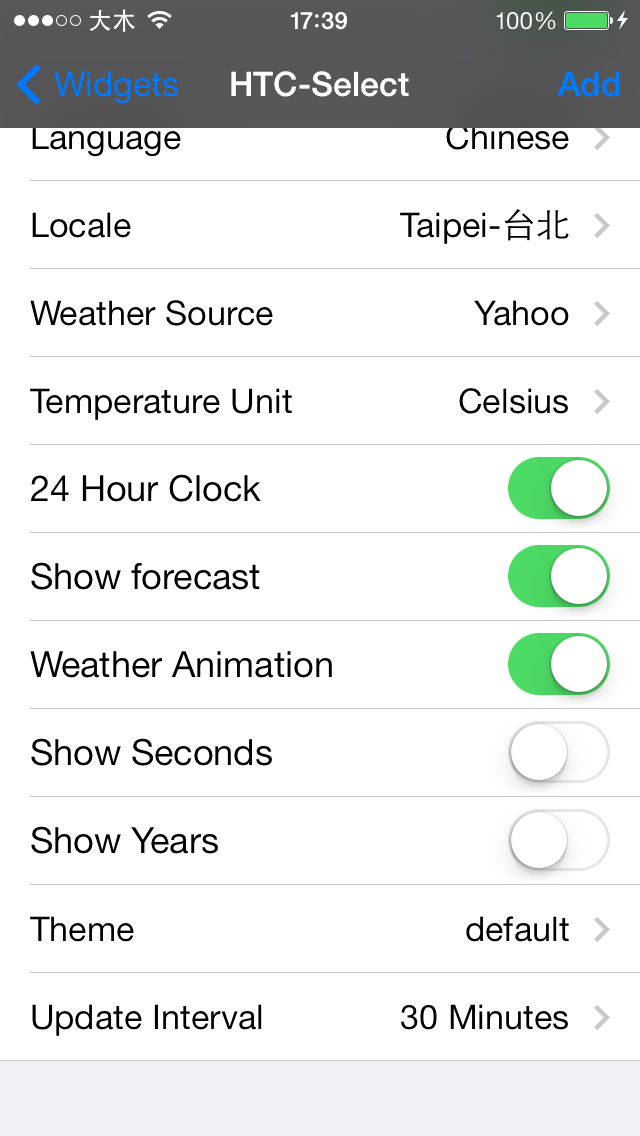Expand Weather Source options chevron
The width and height of the screenshot is (640, 1136).
point(601,314)
